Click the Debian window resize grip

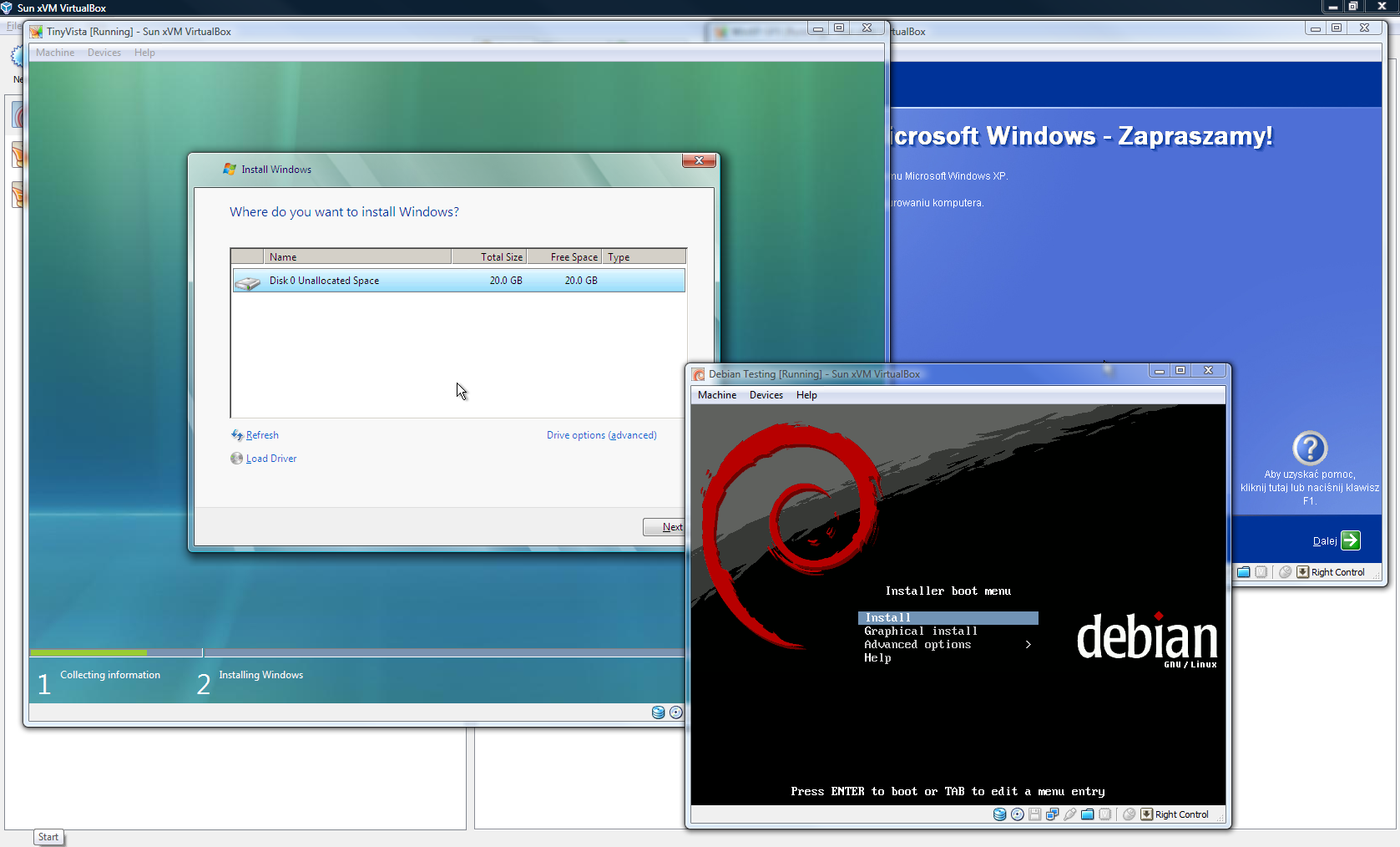[1221, 818]
